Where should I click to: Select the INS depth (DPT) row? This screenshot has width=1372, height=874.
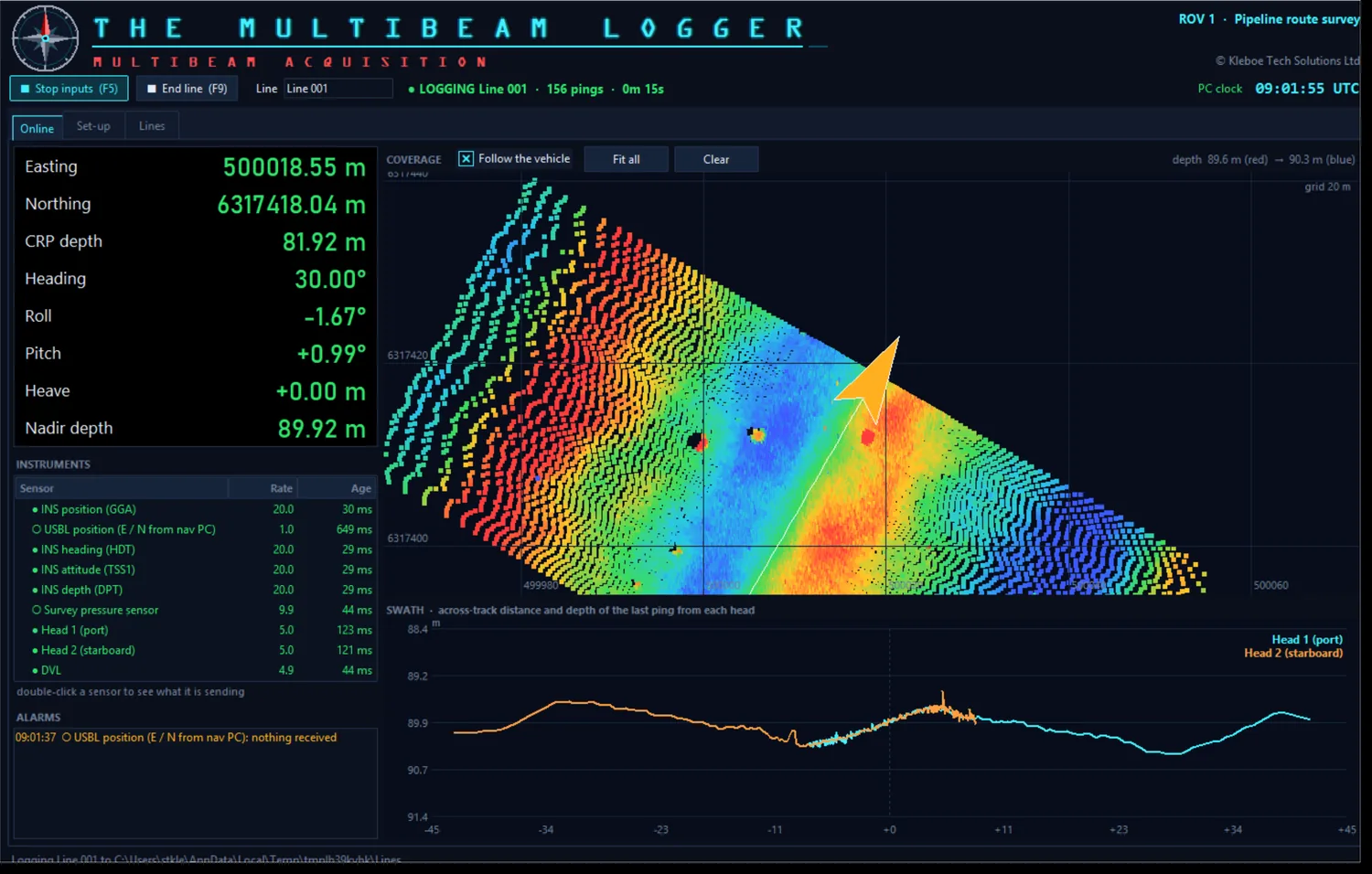196,590
